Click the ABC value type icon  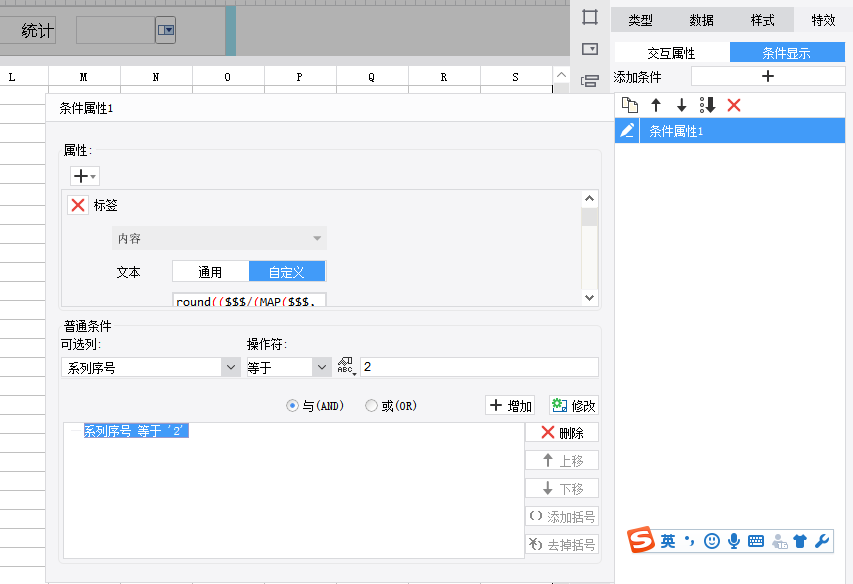click(347, 367)
